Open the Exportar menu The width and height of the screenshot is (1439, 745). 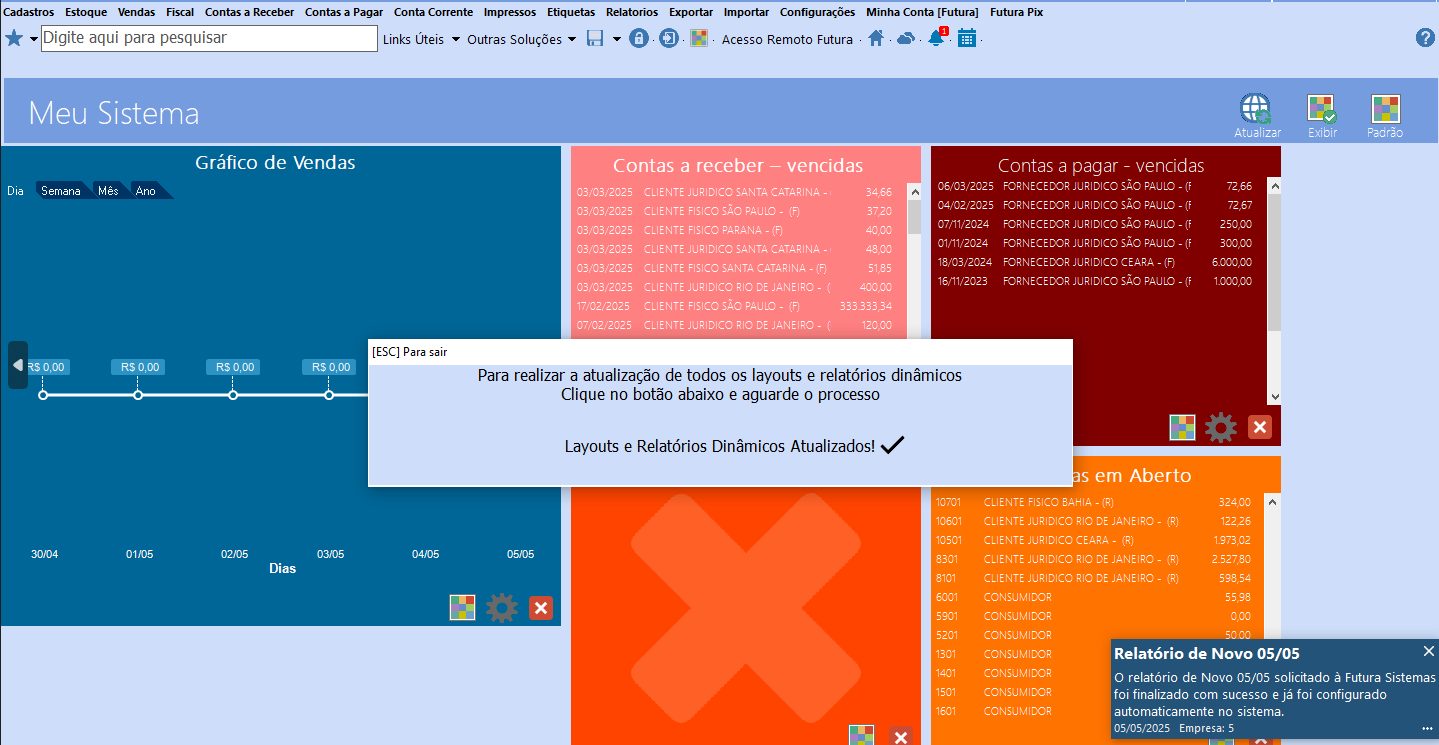coord(691,12)
